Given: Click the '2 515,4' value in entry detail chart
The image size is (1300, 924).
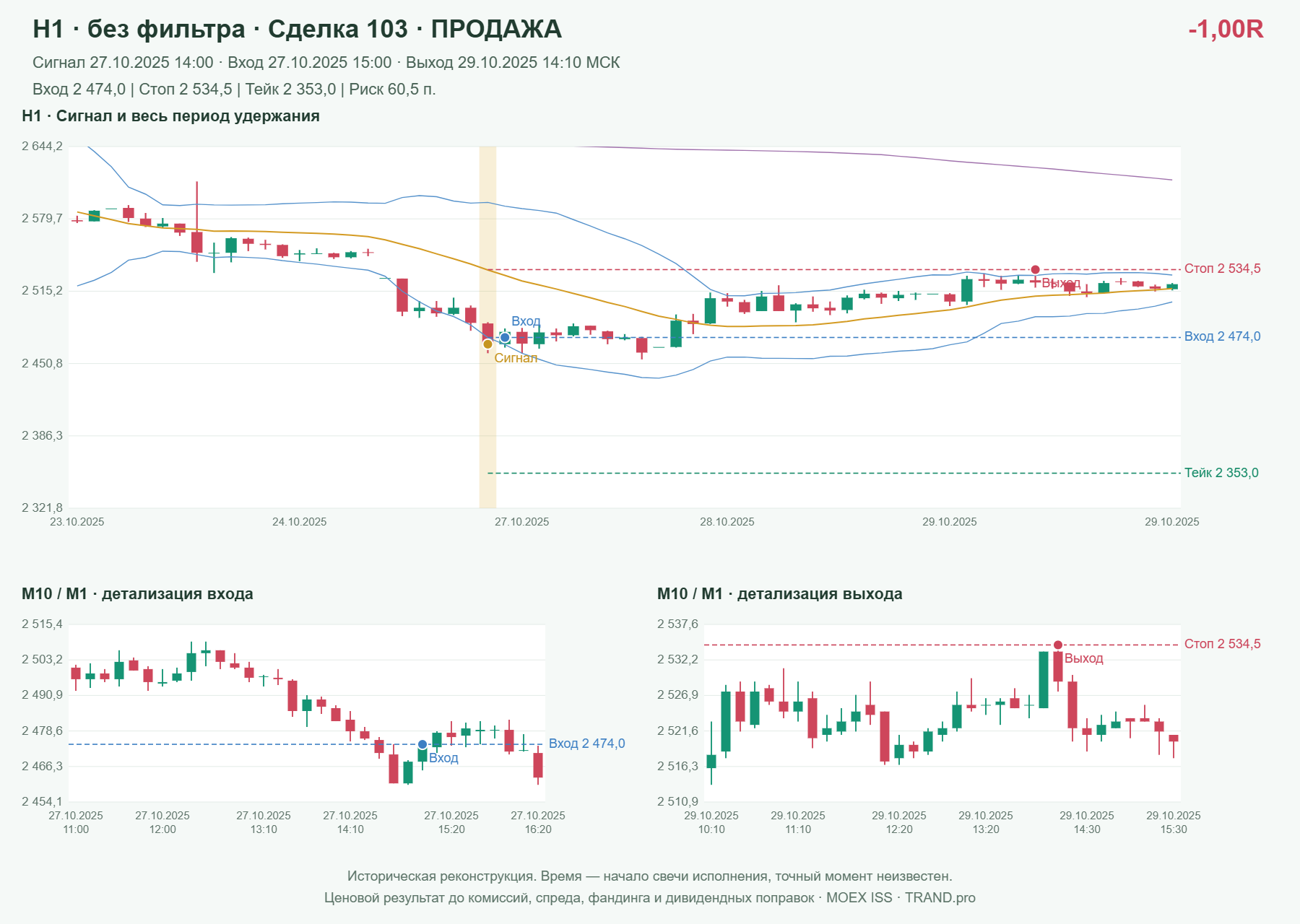Looking at the screenshot, I should [x=42, y=624].
